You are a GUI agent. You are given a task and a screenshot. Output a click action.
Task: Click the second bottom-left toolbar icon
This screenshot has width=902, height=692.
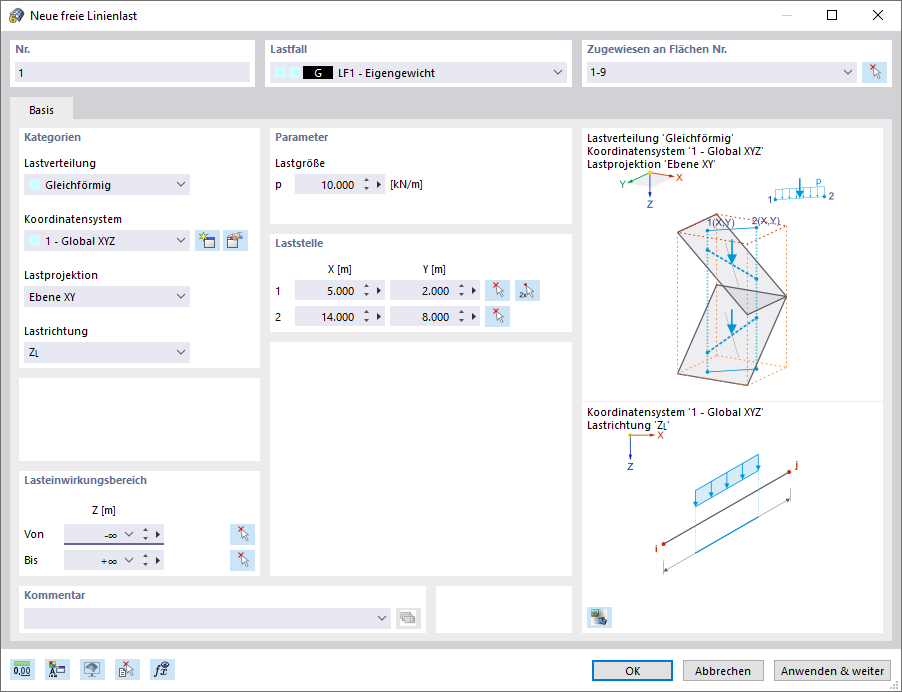point(58,670)
